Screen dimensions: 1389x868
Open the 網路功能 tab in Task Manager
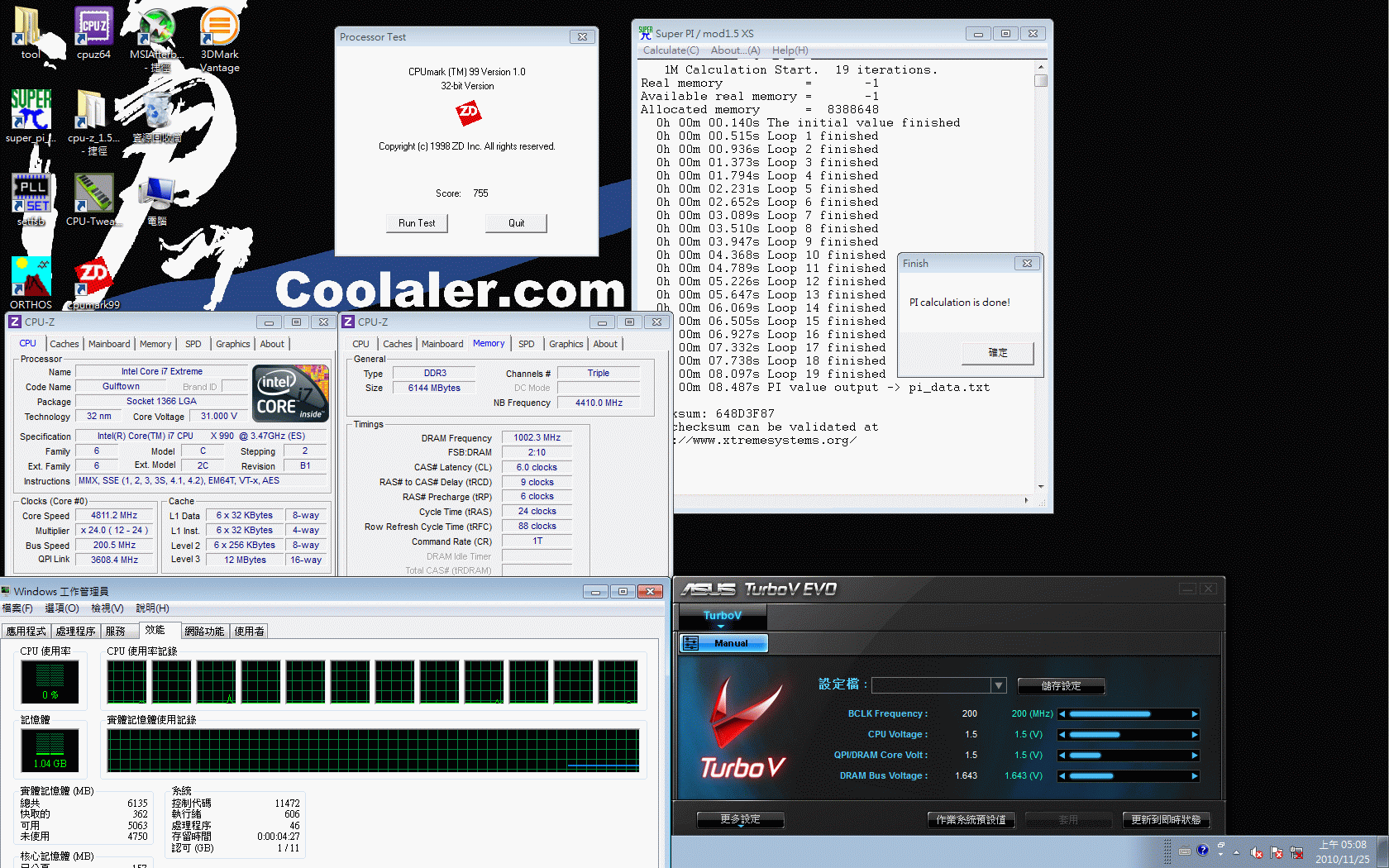click(204, 632)
